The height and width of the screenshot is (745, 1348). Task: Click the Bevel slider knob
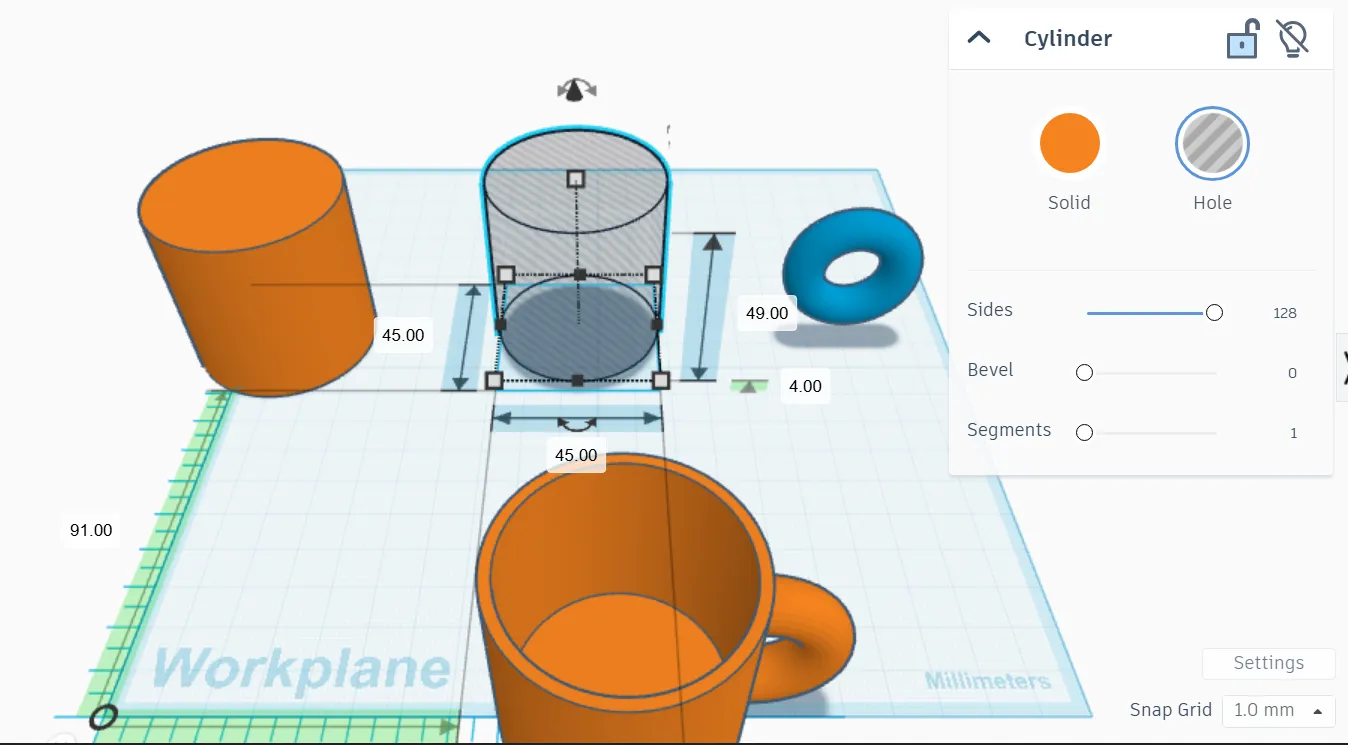pyautogui.click(x=1084, y=373)
